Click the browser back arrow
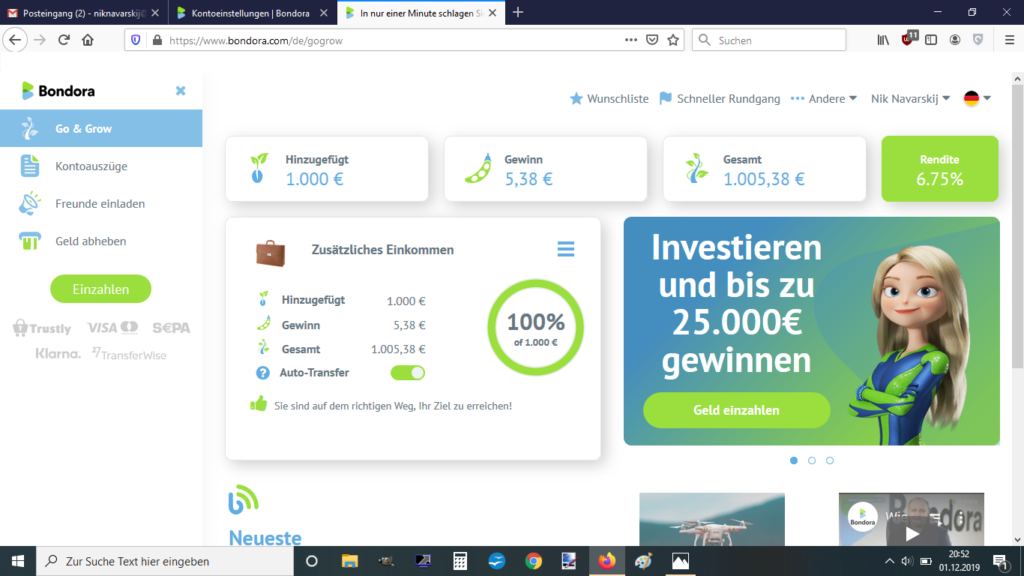This screenshot has width=1024, height=576. pos(15,40)
